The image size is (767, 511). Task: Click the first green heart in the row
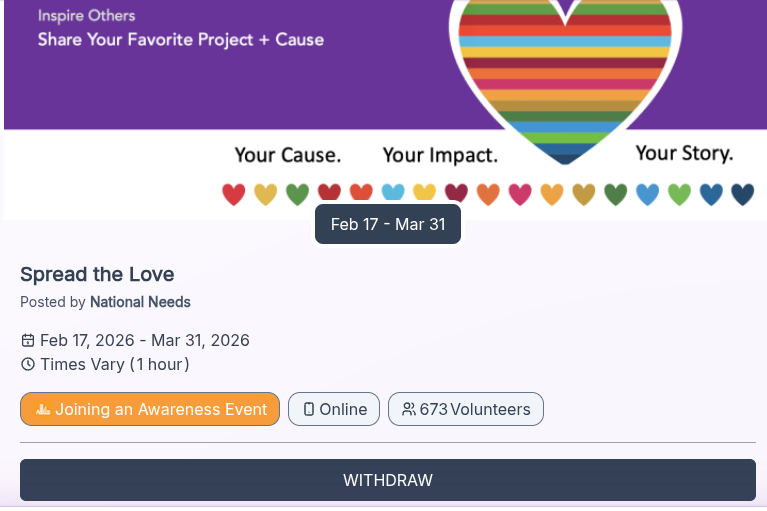tap(297, 194)
